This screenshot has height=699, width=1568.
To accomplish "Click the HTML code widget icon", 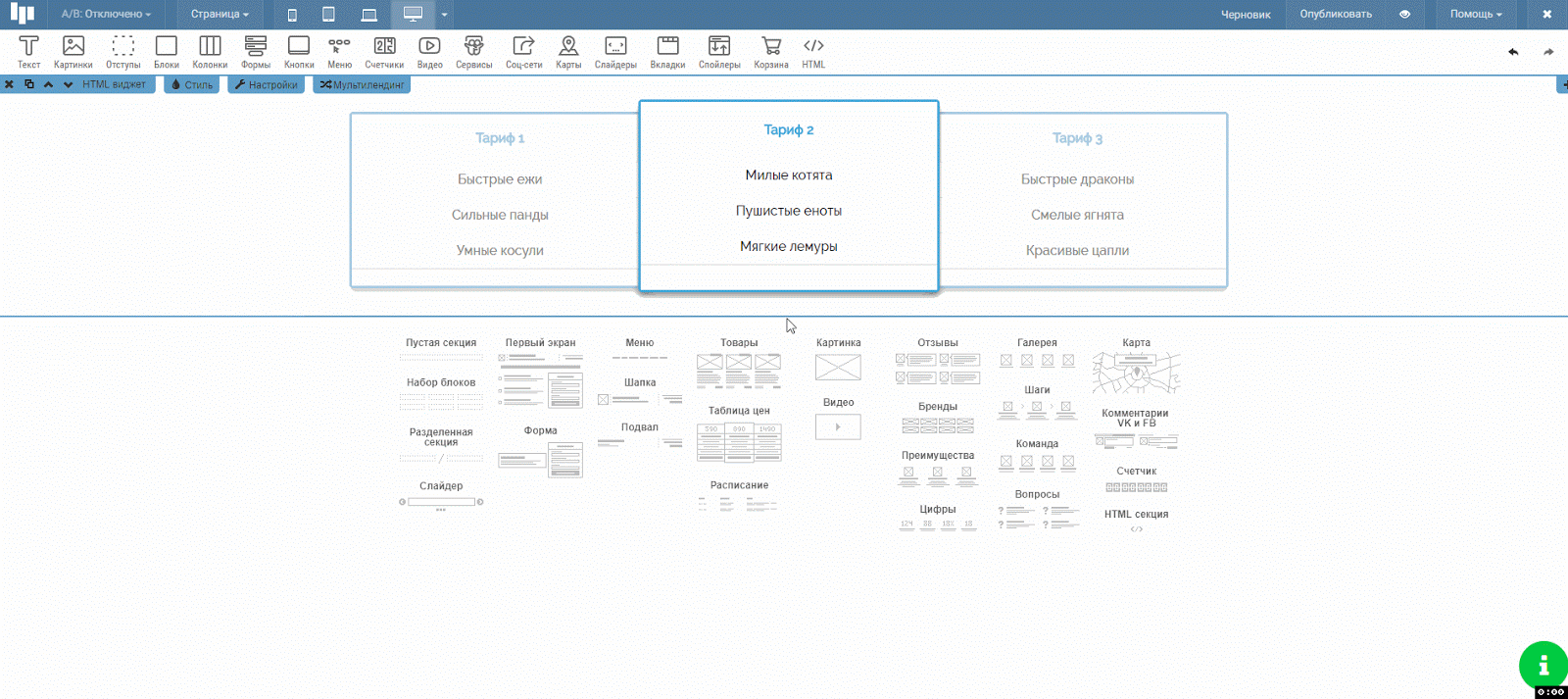I will 813,51.
